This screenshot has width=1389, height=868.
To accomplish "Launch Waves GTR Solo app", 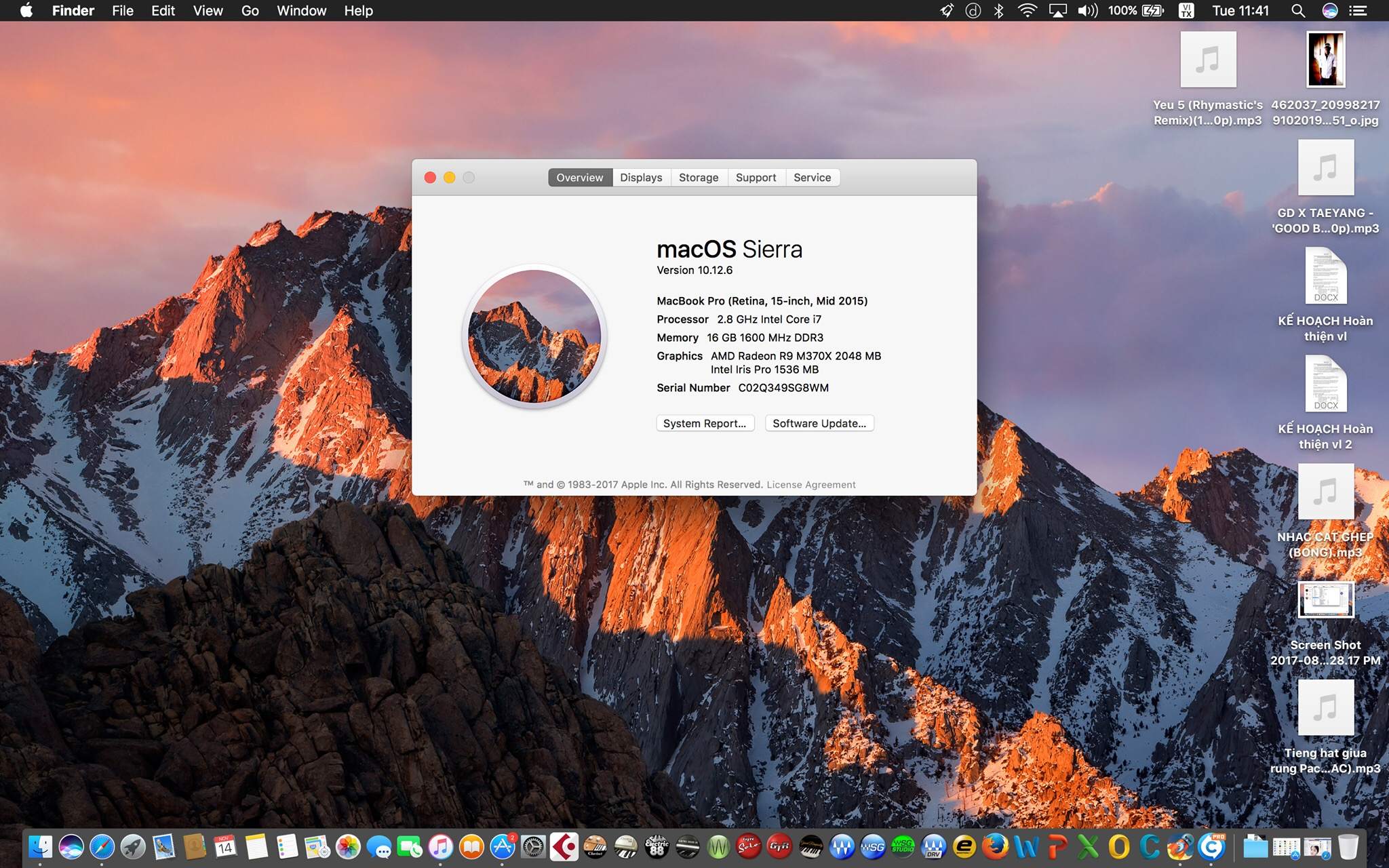I will (749, 846).
